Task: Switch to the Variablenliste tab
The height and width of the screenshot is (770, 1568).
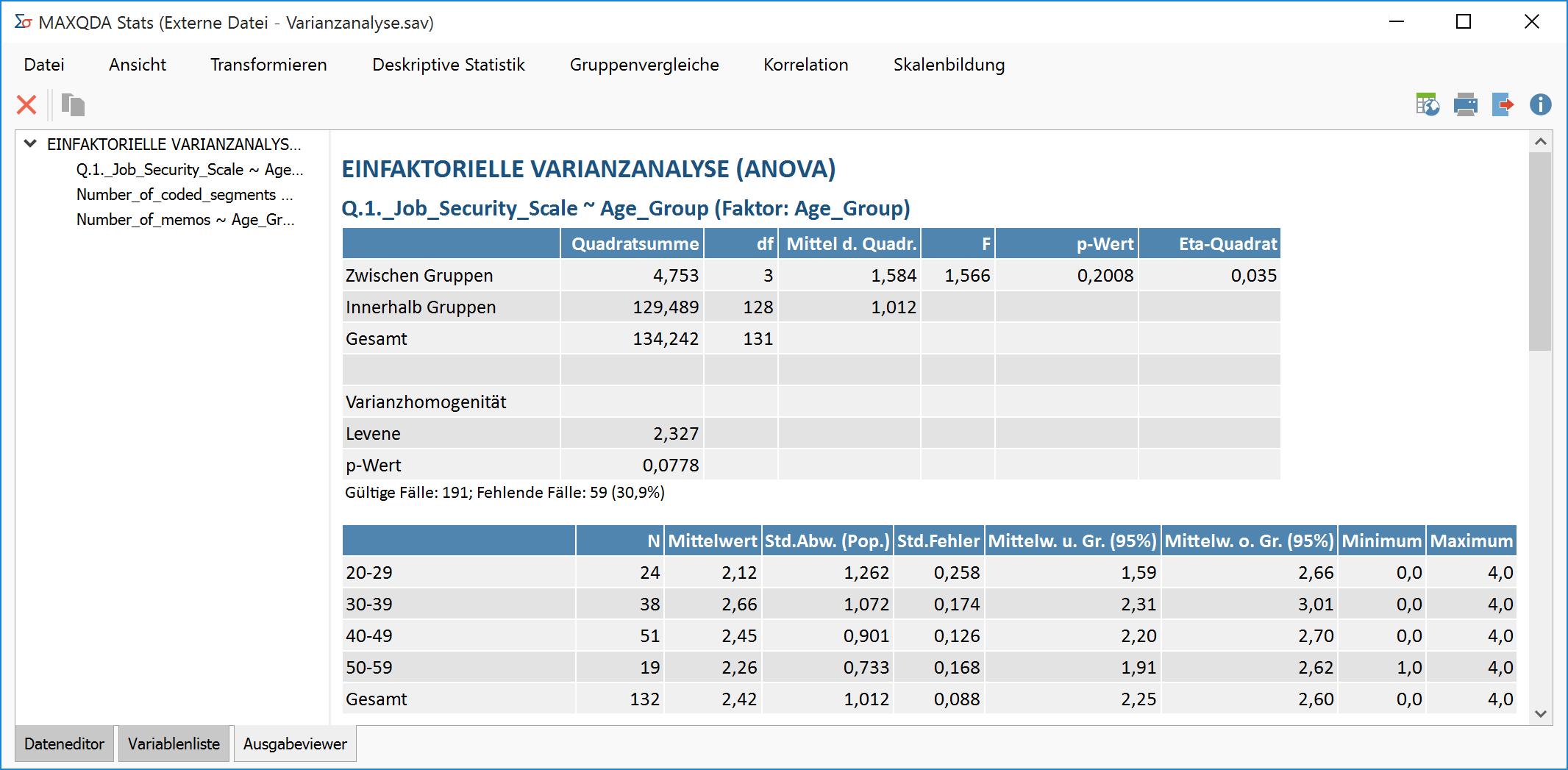Action: [174, 744]
